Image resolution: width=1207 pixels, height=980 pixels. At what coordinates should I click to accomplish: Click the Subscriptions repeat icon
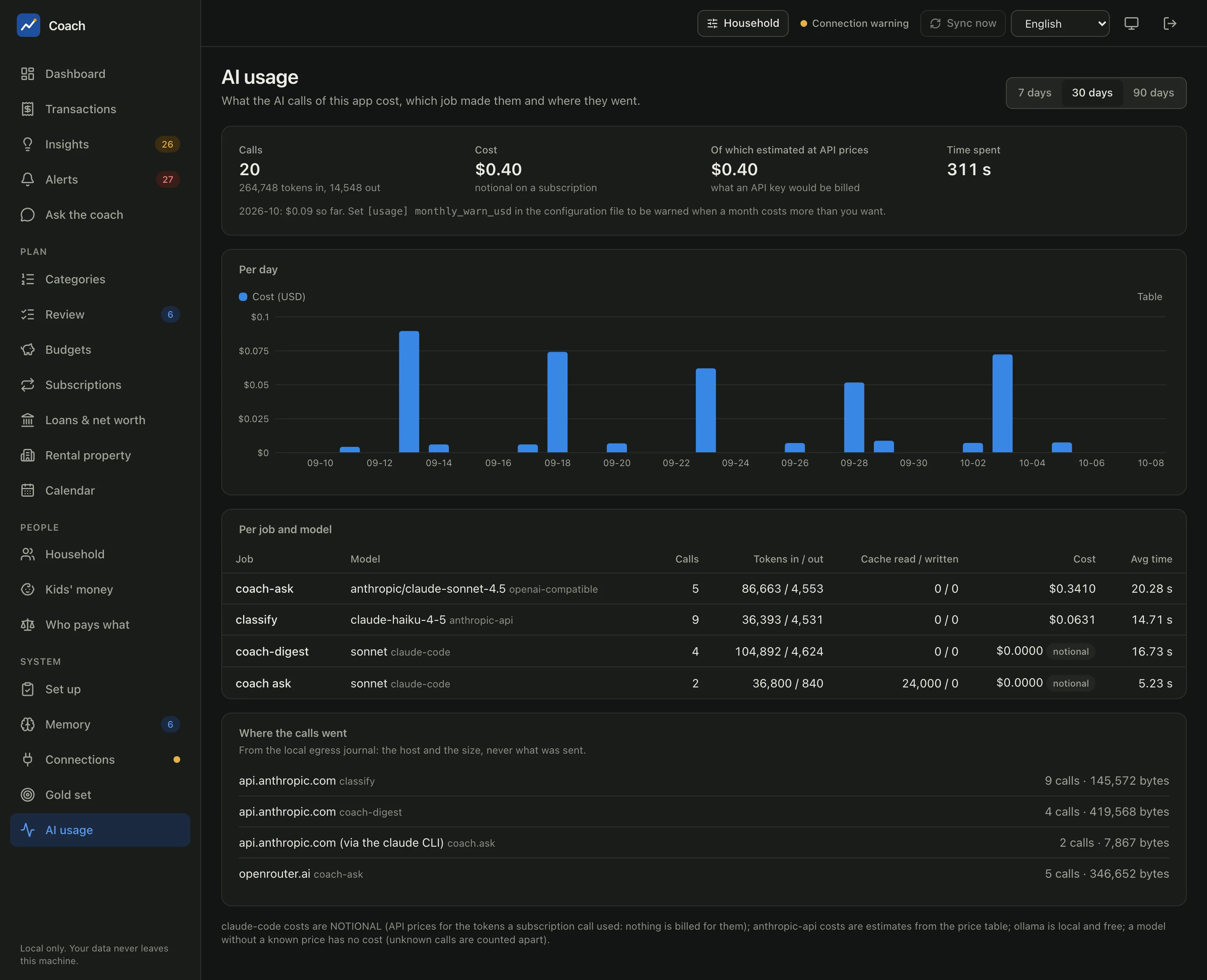pos(28,385)
